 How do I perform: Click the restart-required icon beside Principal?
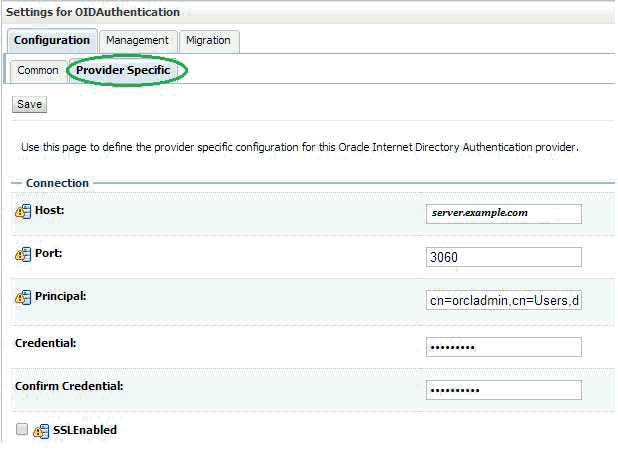click(x=23, y=297)
